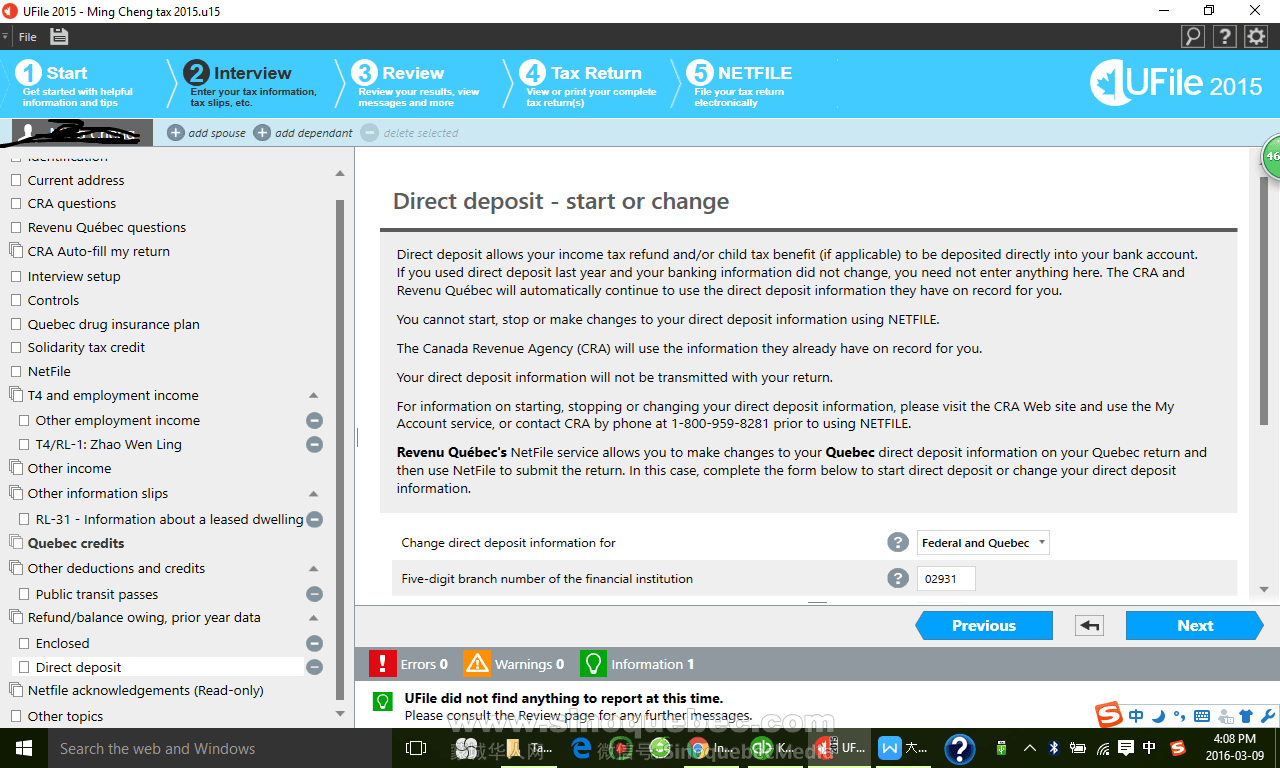Open the Other income section
This screenshot has height=768, width=1280.
69,468
